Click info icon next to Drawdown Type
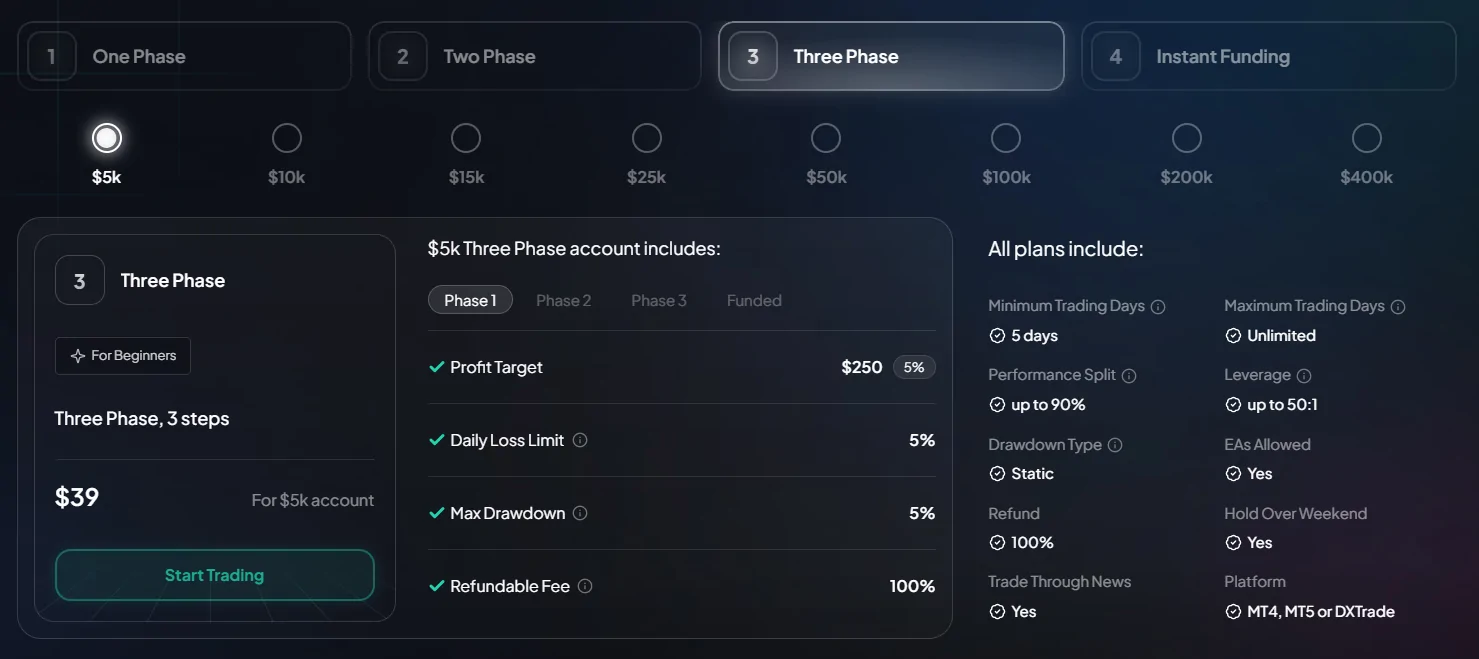Image resolution: width=1479 pixels, height=659 pixels. (1115, 445)
